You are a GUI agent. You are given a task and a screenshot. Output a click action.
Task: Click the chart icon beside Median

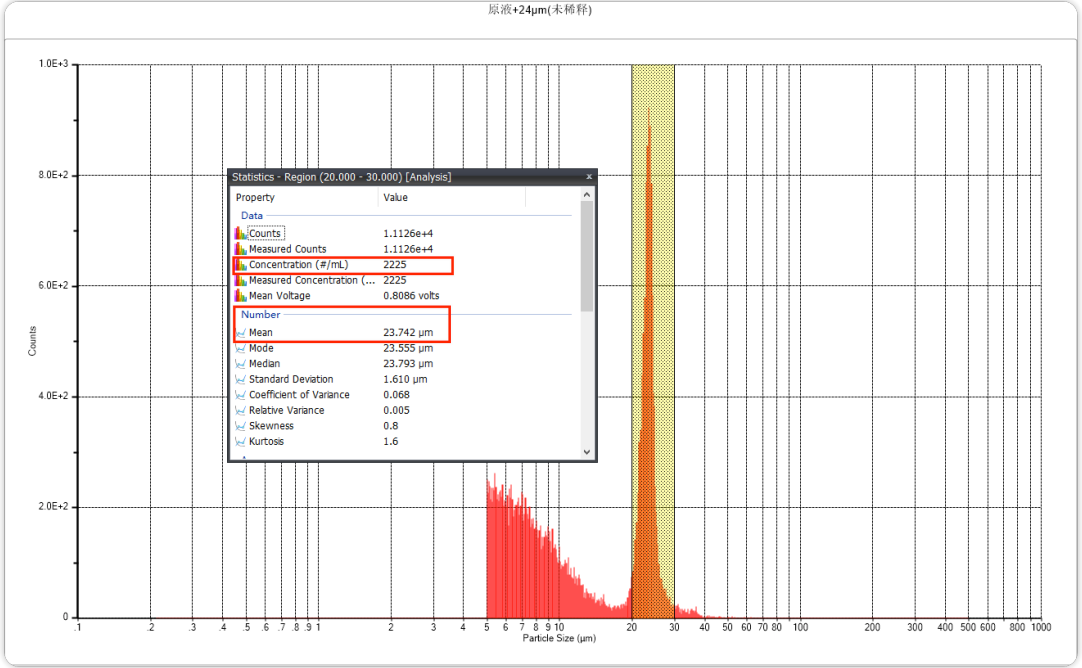(240, 364)
